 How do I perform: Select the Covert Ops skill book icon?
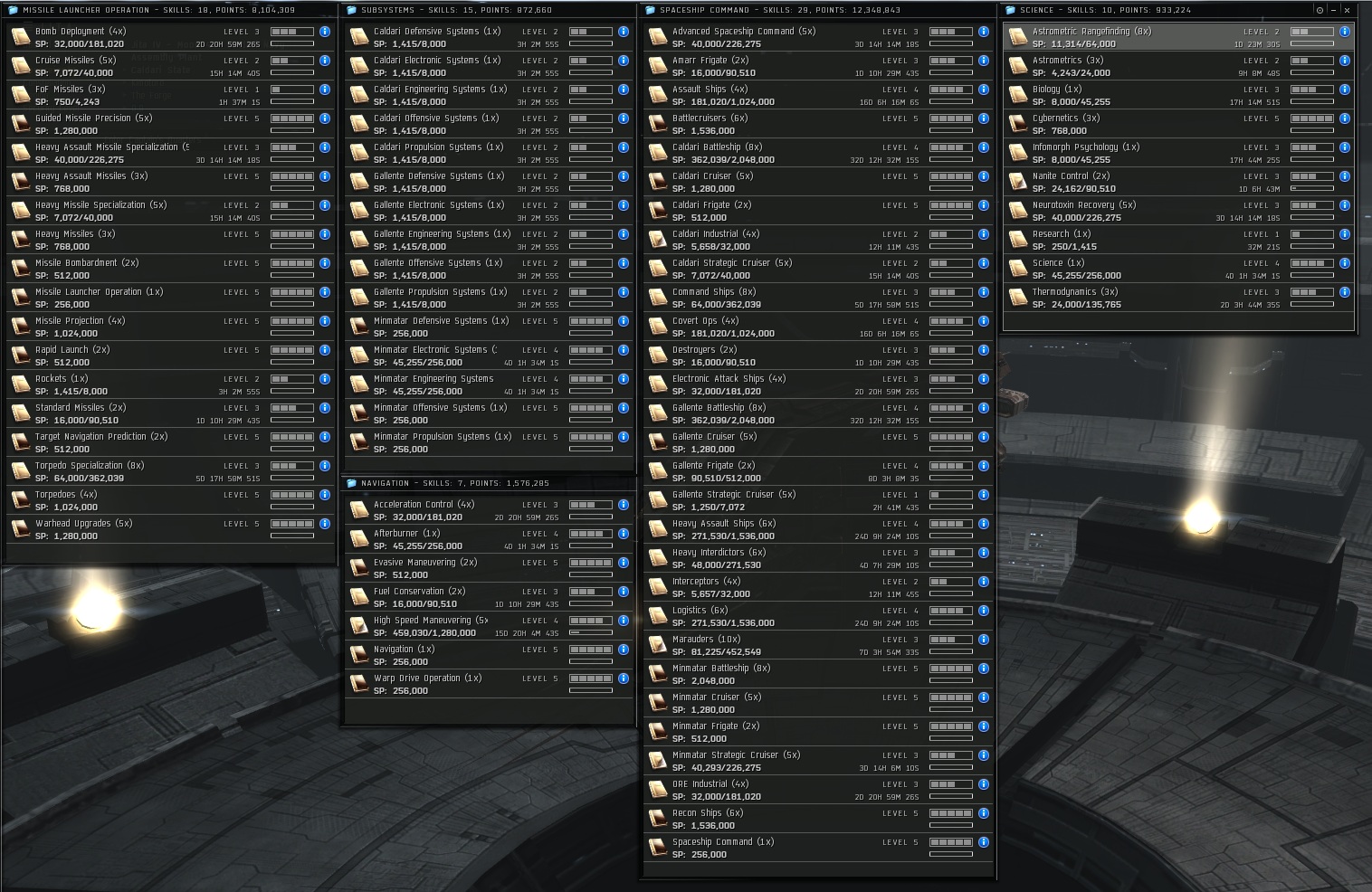point(658,327)
